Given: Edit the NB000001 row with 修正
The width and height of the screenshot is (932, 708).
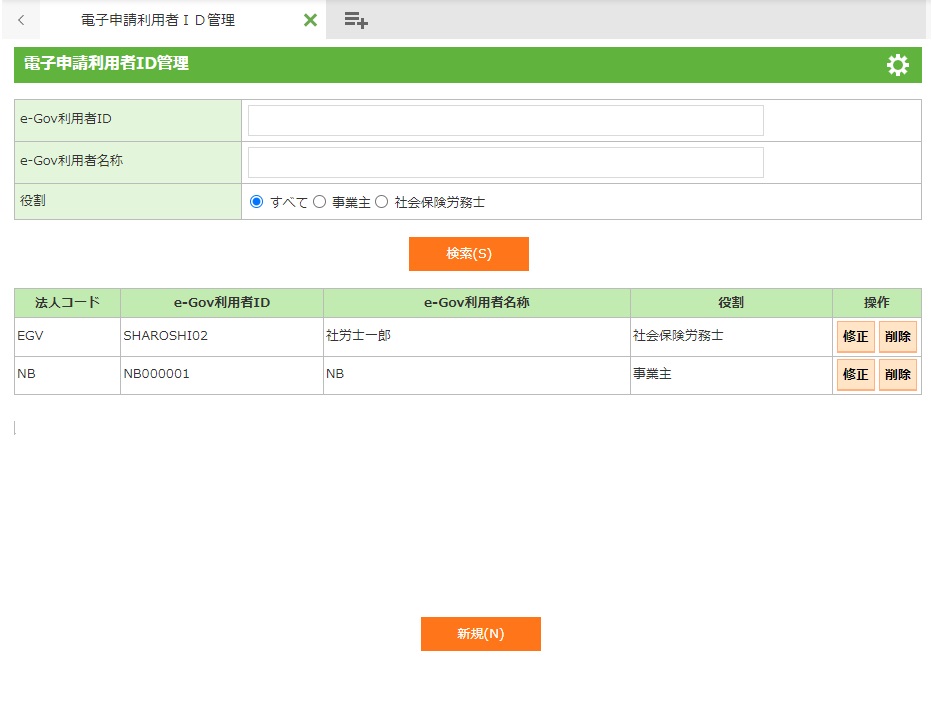Looking at the screenshot, I should point(855,375).
